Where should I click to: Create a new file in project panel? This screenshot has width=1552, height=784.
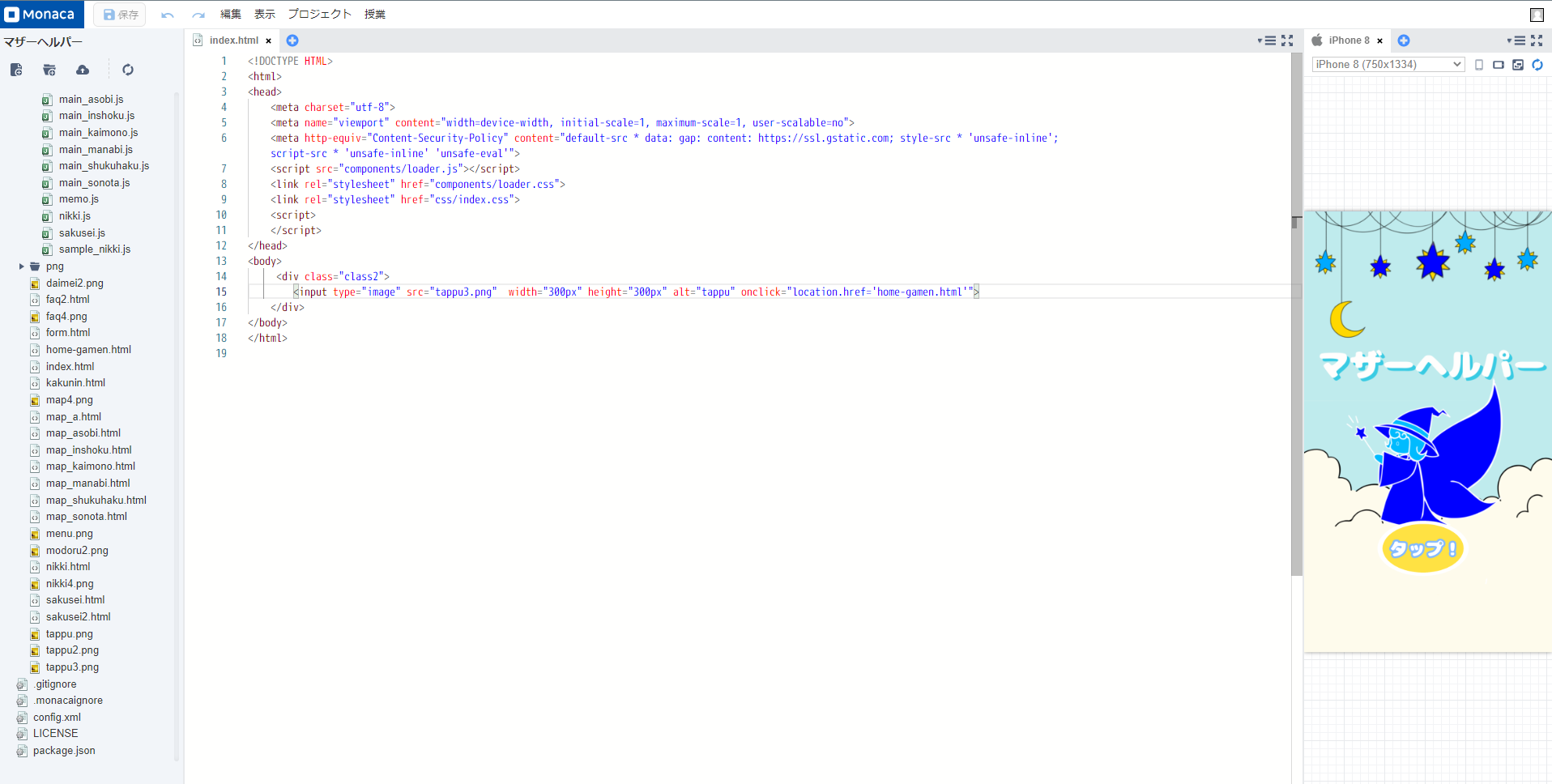16,70
